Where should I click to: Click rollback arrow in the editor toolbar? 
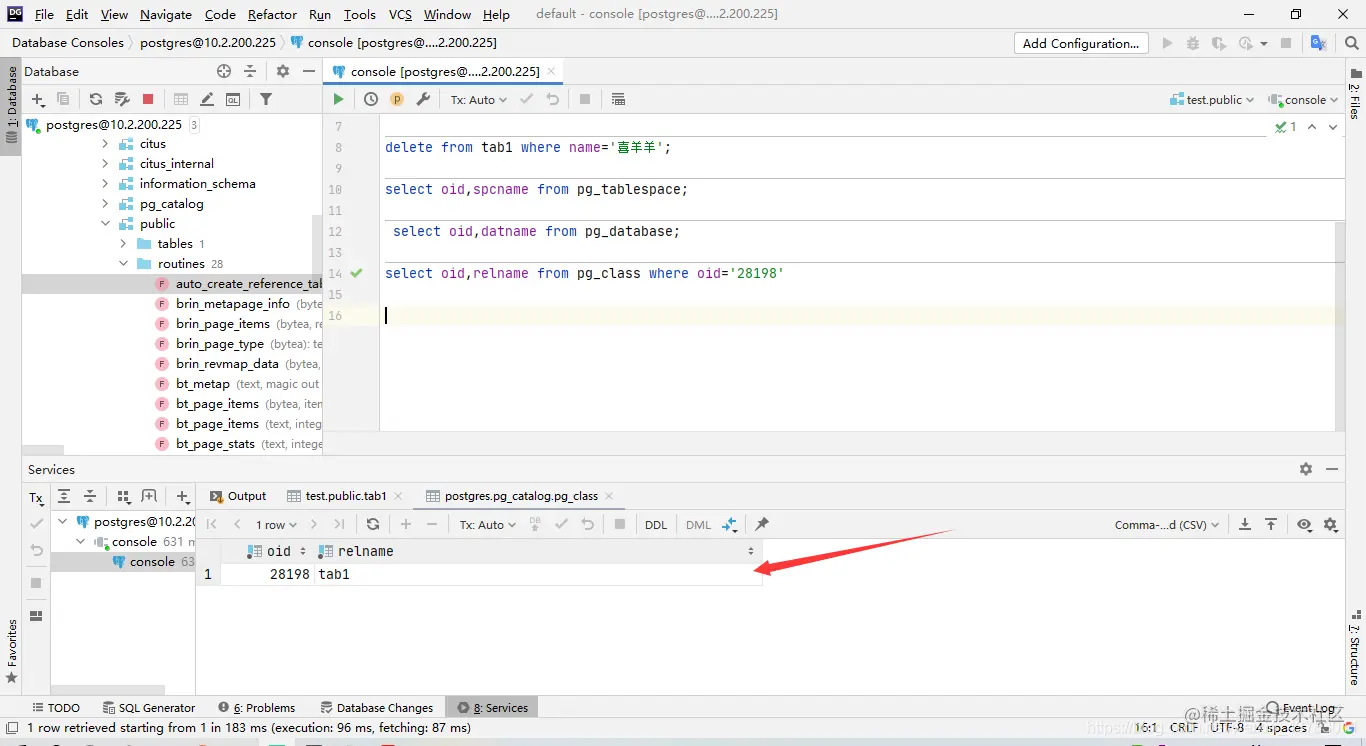click(x=553, y=99)
